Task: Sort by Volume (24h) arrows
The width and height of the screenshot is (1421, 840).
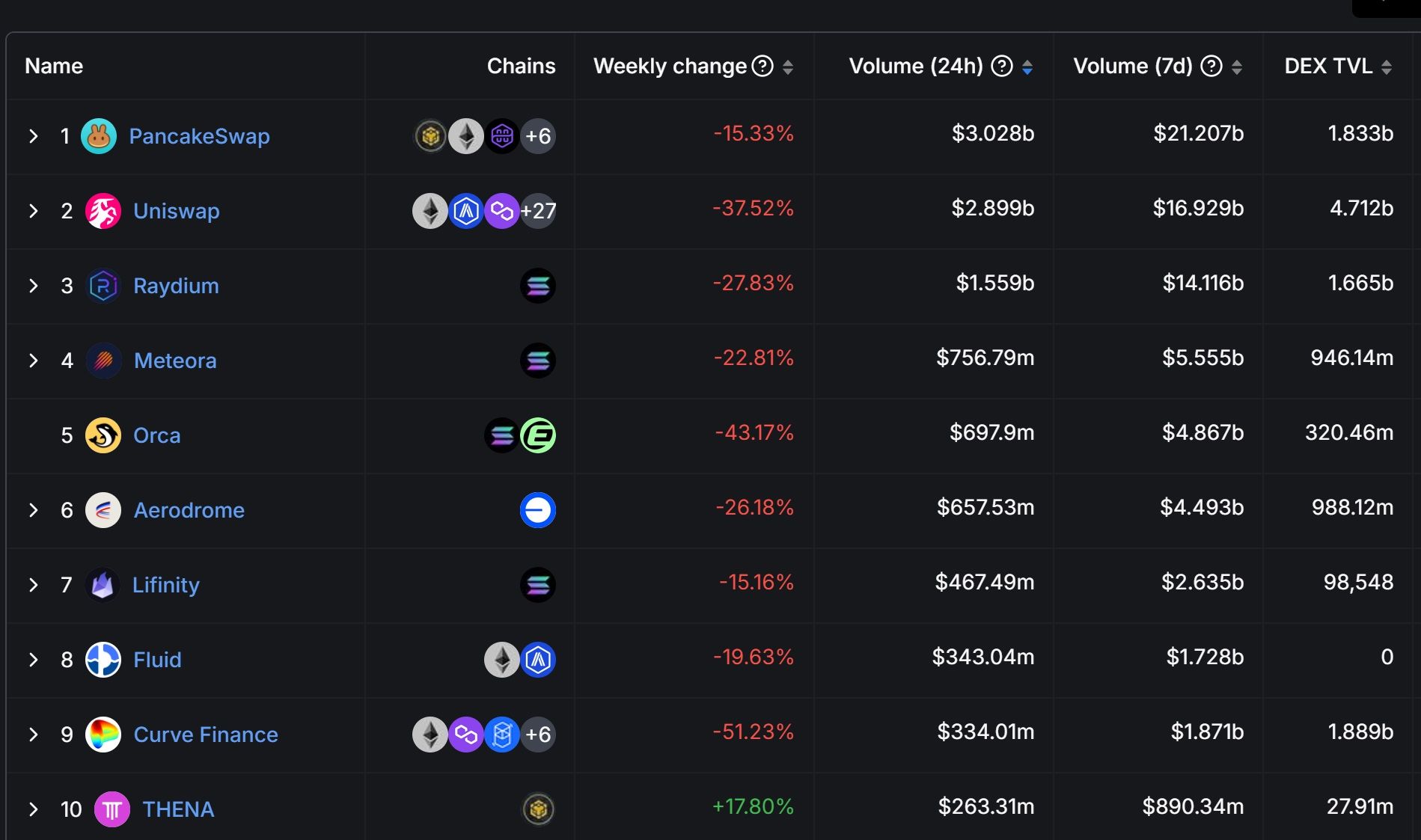Action: point(1027,67)
